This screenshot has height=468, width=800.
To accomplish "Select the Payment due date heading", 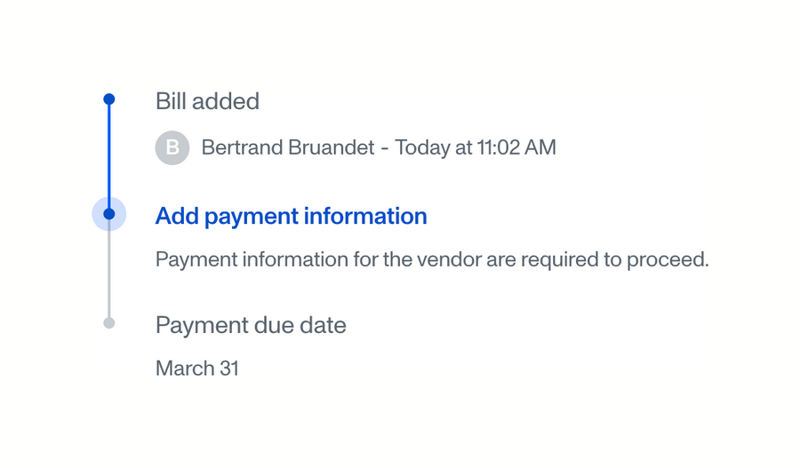I will 251,325.
